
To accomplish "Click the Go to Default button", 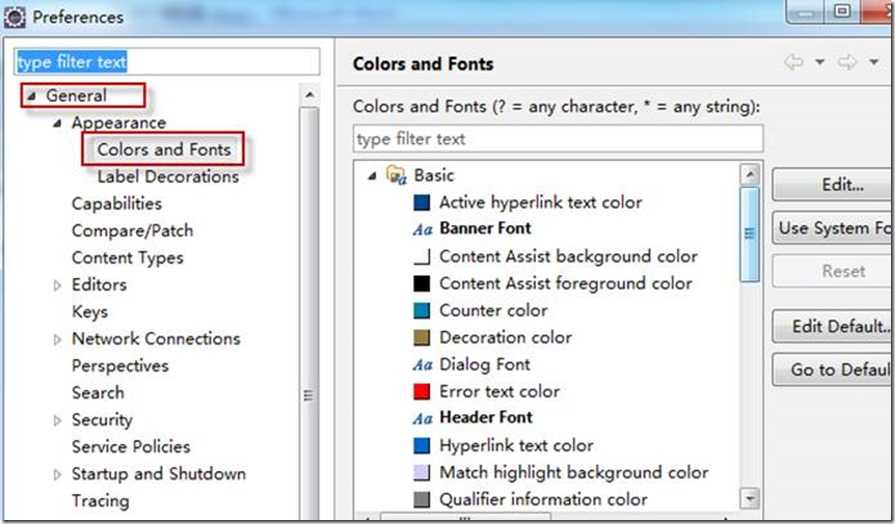I will (x=833, y=370).
